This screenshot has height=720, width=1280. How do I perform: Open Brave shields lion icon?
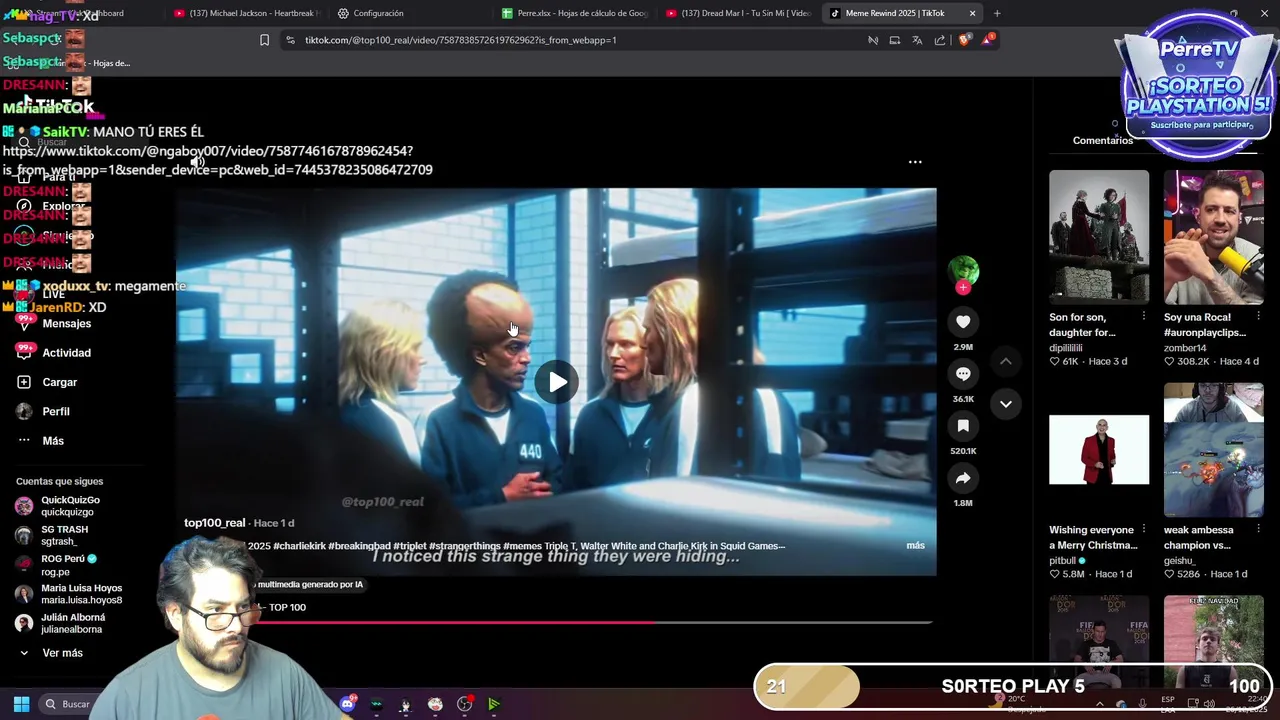point(964,40)
